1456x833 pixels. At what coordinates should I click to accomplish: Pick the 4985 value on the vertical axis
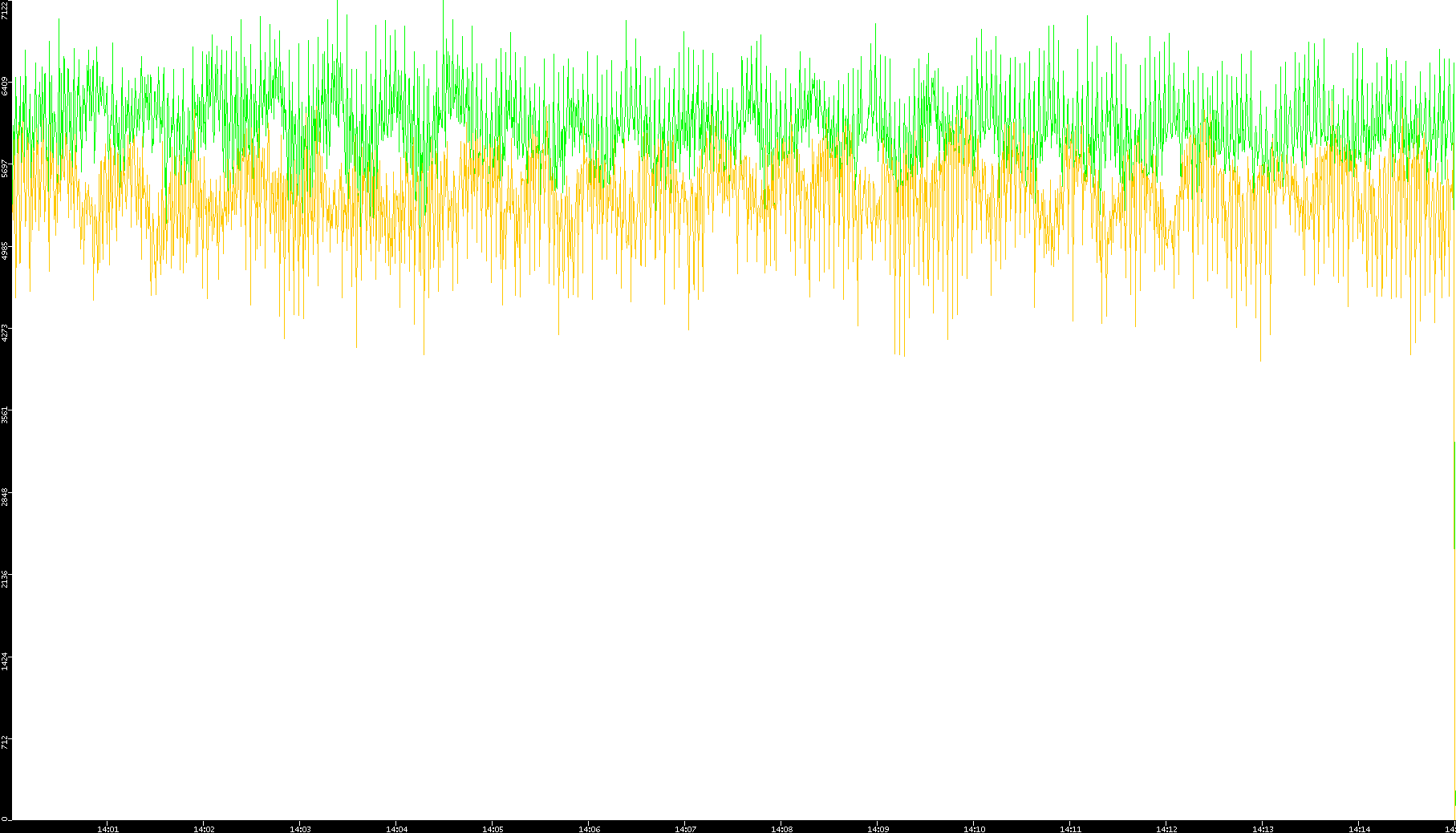pyautogui.click(x=6, y=251)
